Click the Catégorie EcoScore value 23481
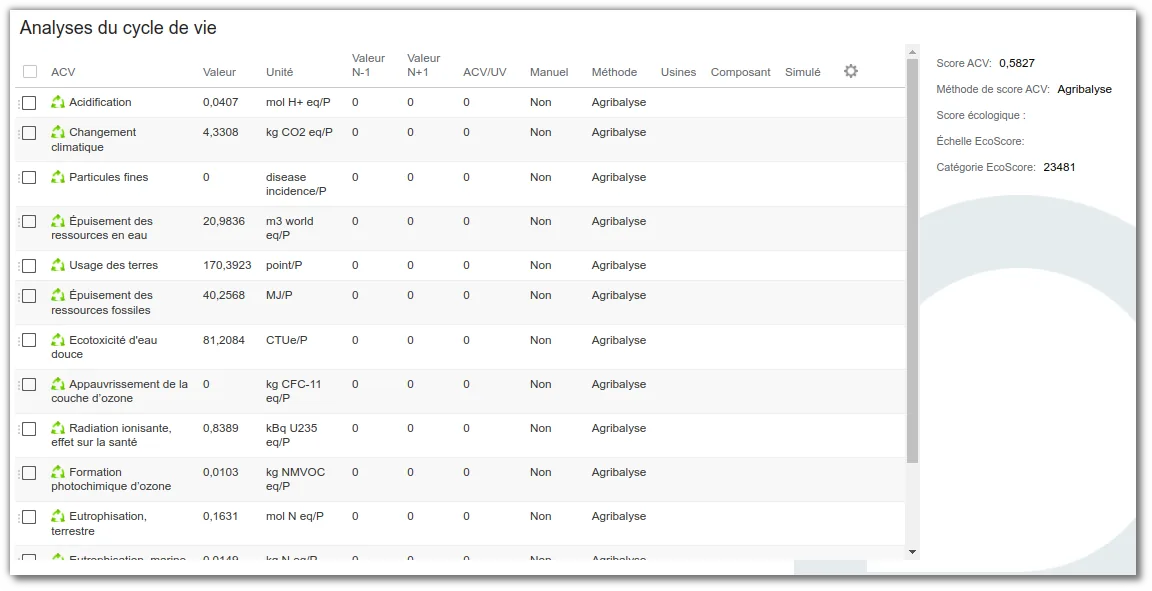The height and width of the screenshot is (591, 1152). point(1059,168)
